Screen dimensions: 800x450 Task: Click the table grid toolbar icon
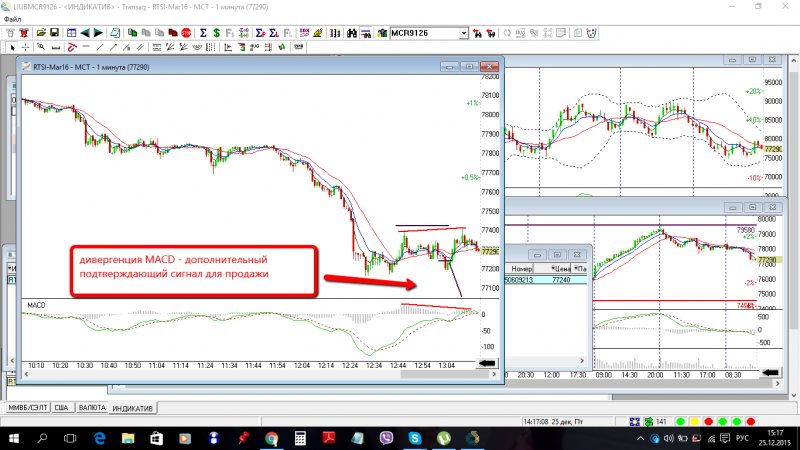tap(71, 33)
